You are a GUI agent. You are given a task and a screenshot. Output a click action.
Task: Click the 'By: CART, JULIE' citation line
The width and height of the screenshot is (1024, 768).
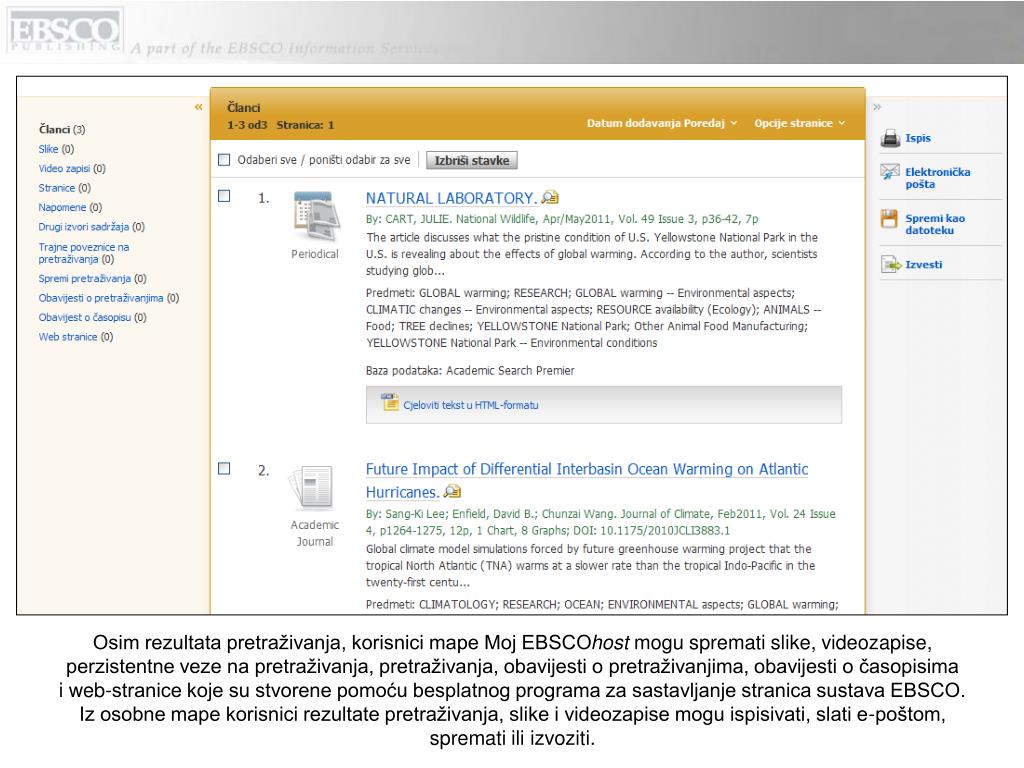pos(562,219)
